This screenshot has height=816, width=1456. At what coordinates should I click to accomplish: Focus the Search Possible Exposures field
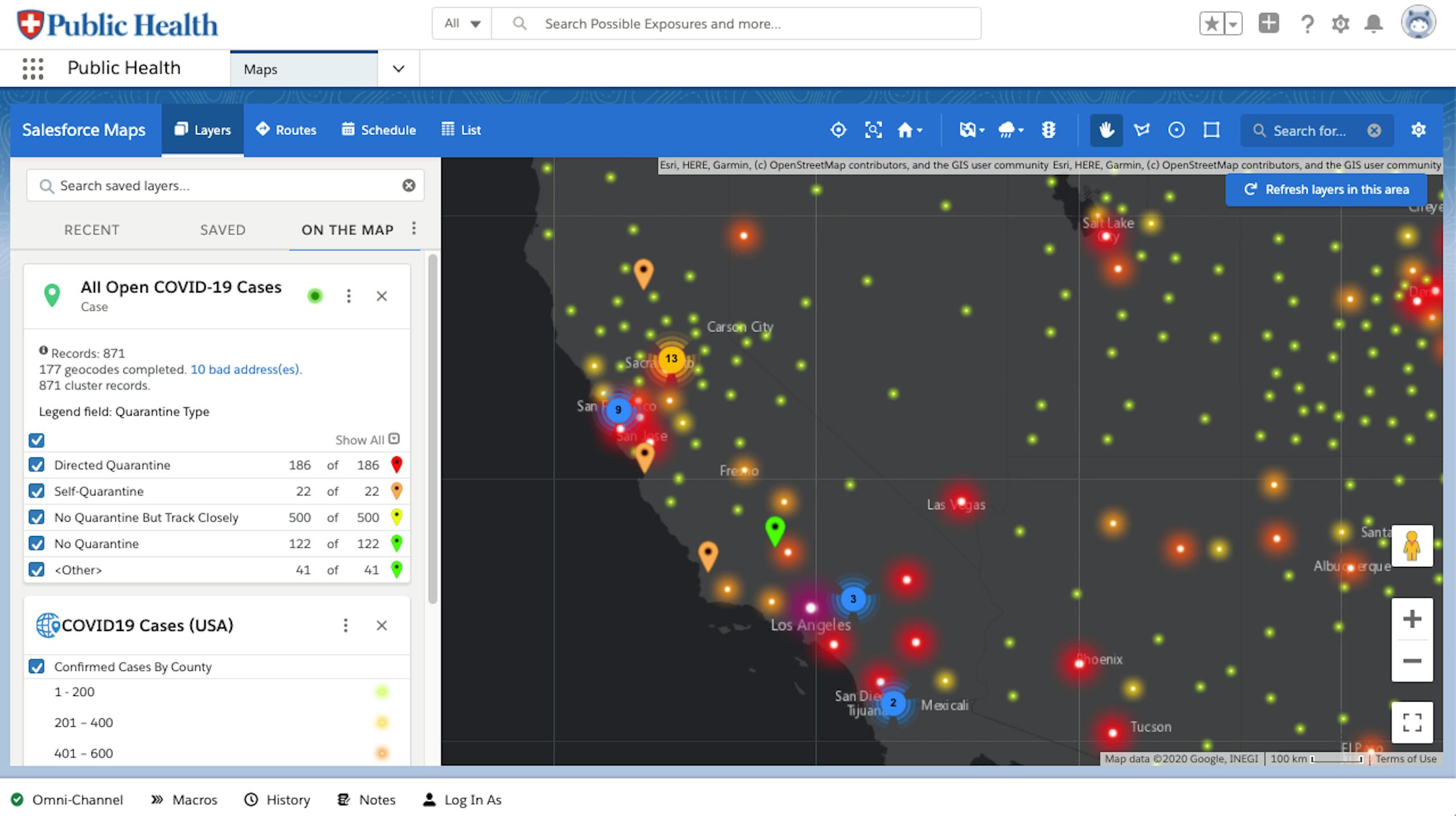(x=737, y=23)
